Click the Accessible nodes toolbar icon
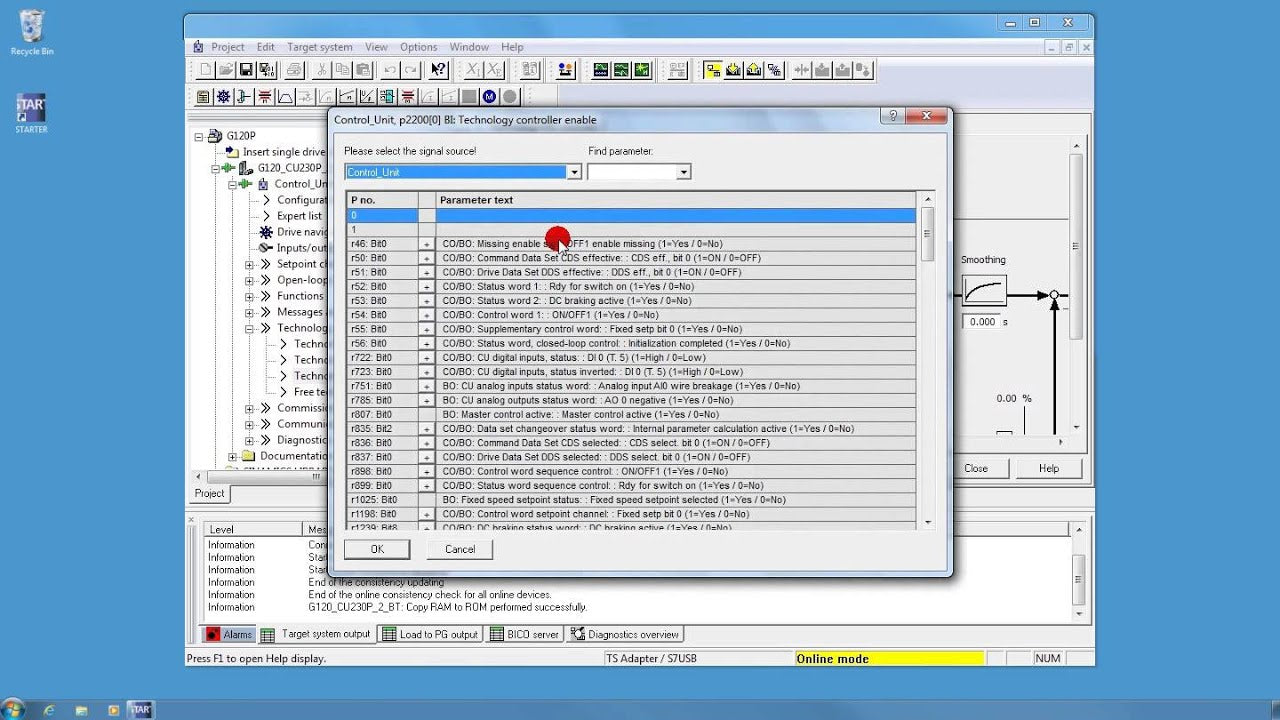Screen dimensions: 1280x720 click(565, 70)
